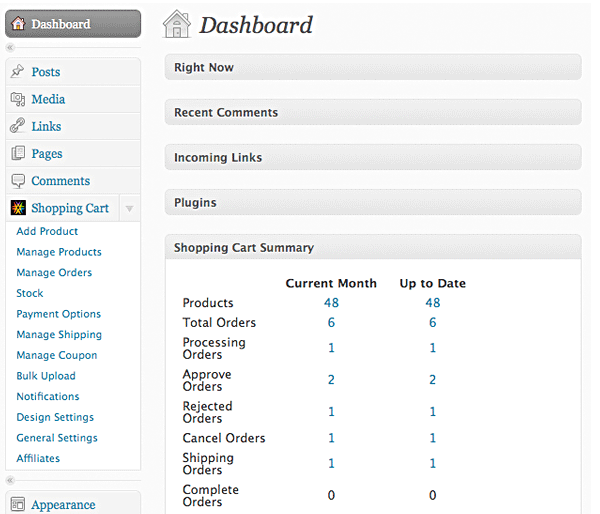
Task: Open Manage Orders page
Action: [54, 273]
